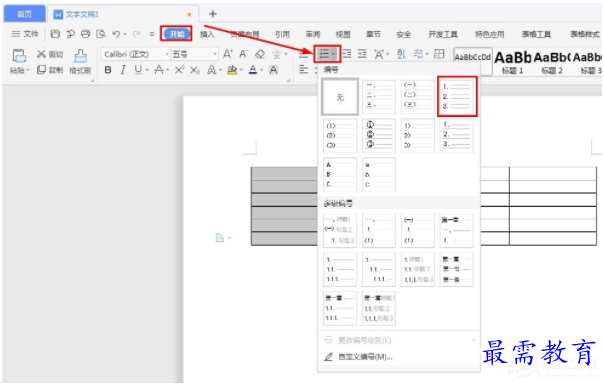Choose the (一)(二)(三) numbering format

click(418, 96)
